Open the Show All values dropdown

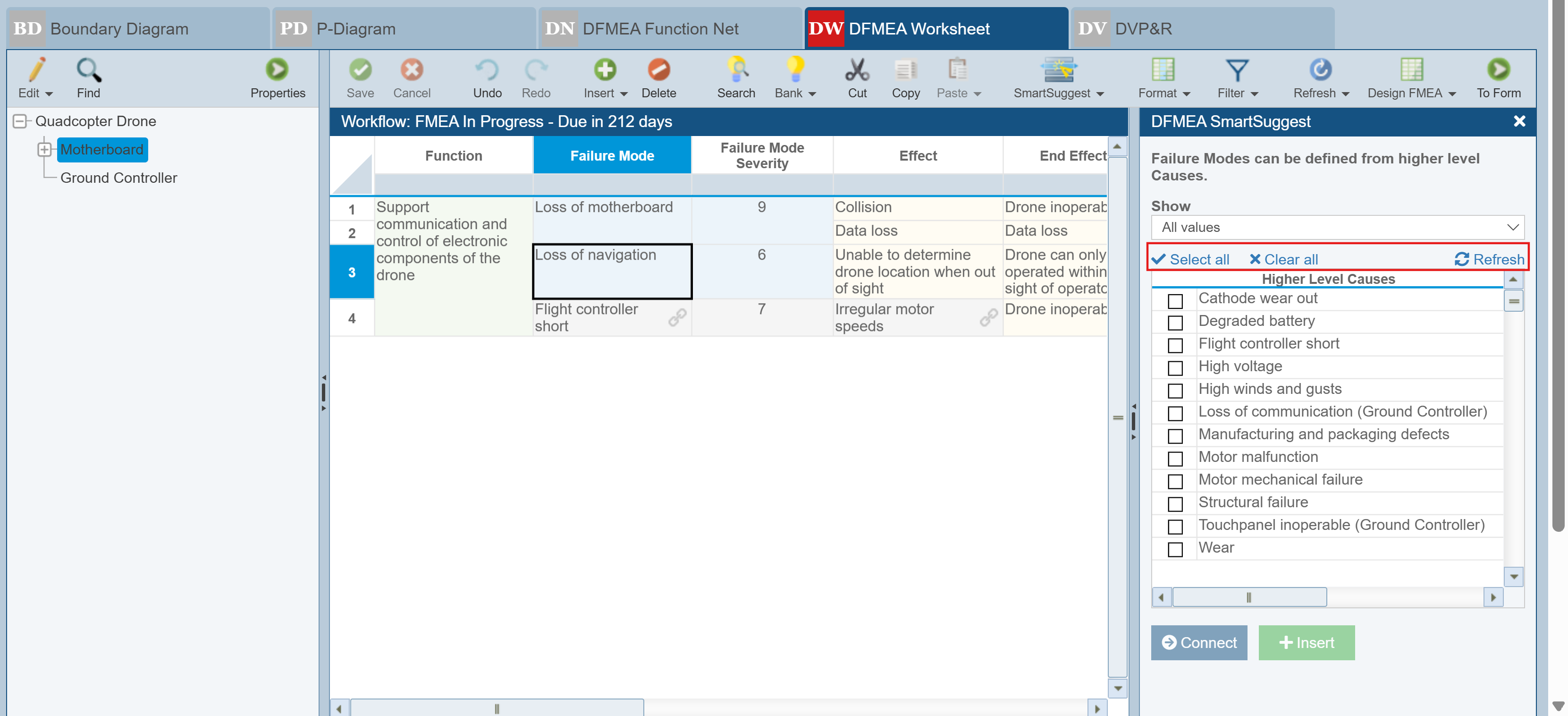[x=1337, y=227]
